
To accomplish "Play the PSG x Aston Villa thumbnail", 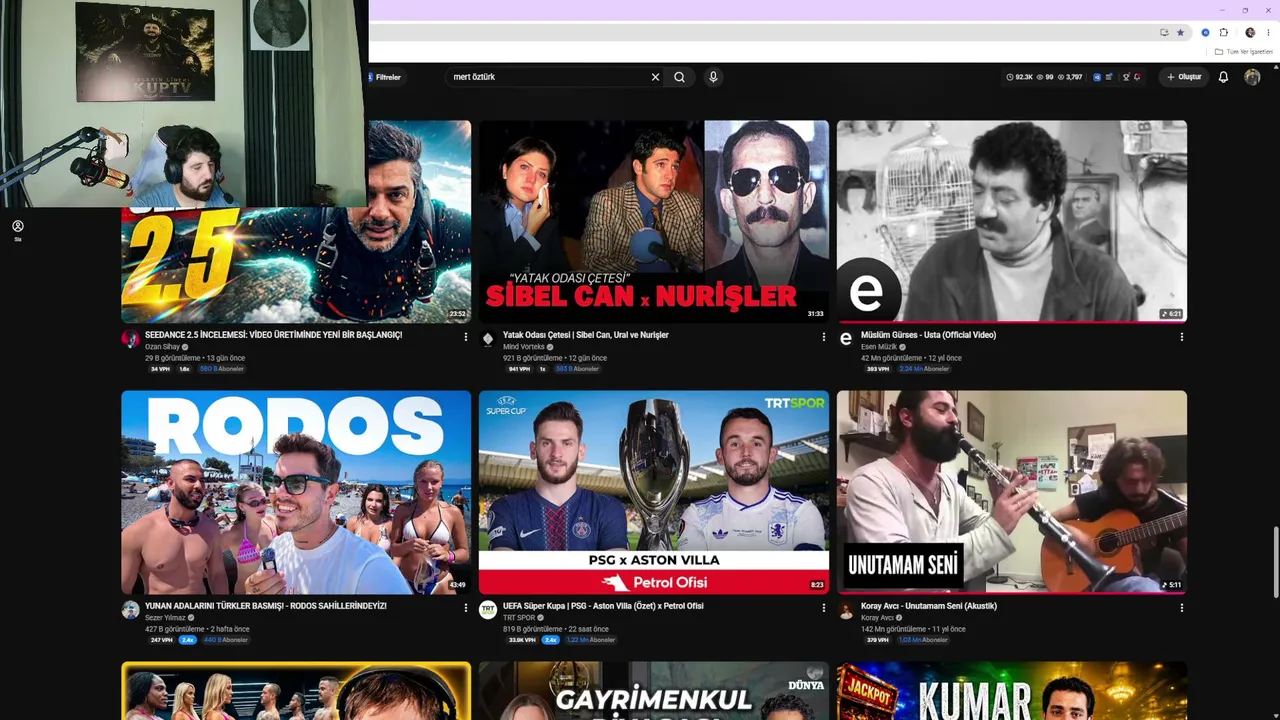I will 654,492.
